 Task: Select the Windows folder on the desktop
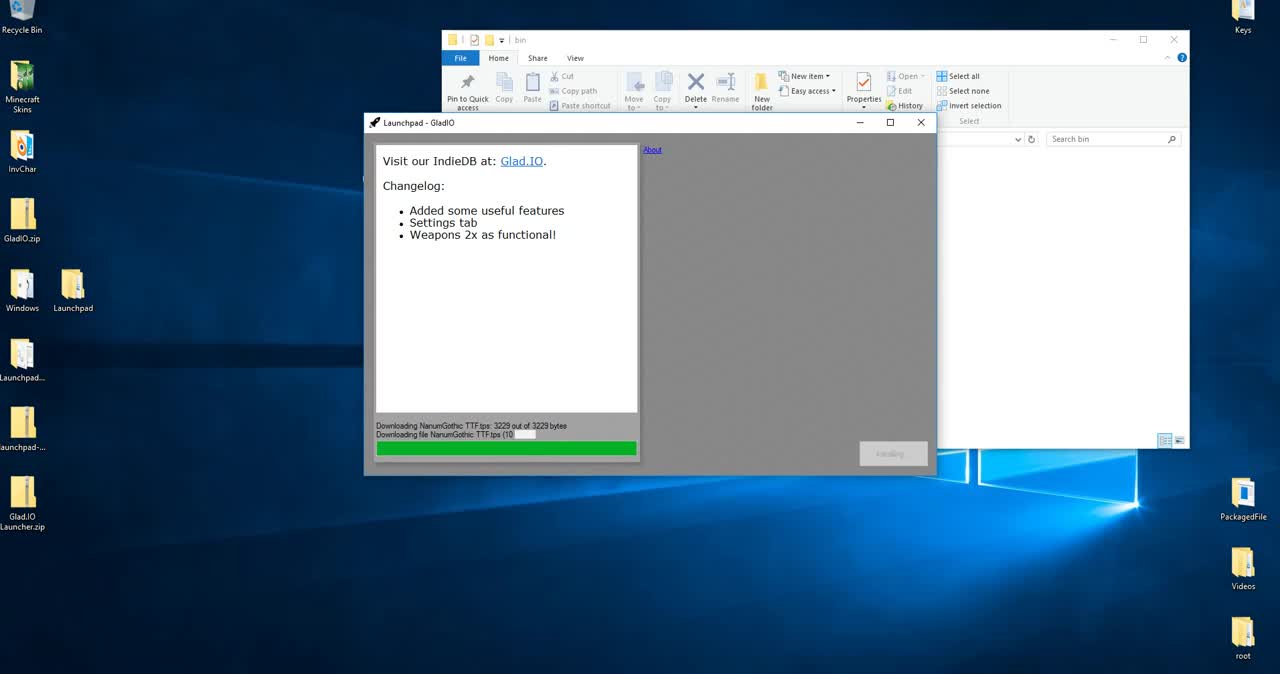(x=22, y=290)
